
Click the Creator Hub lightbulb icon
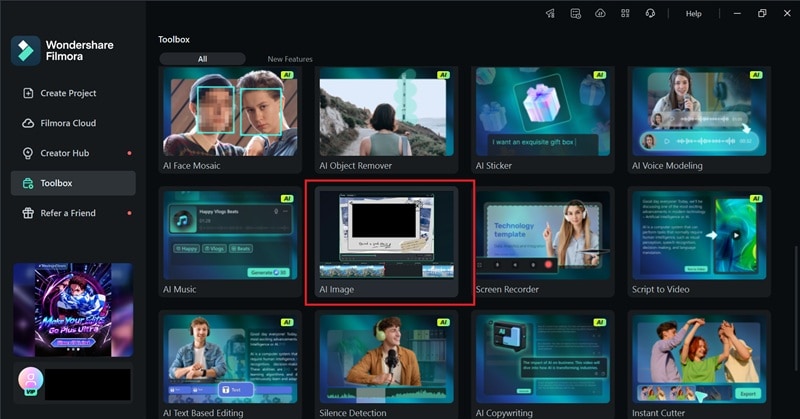pyautogui.click(x=28, y=153)
